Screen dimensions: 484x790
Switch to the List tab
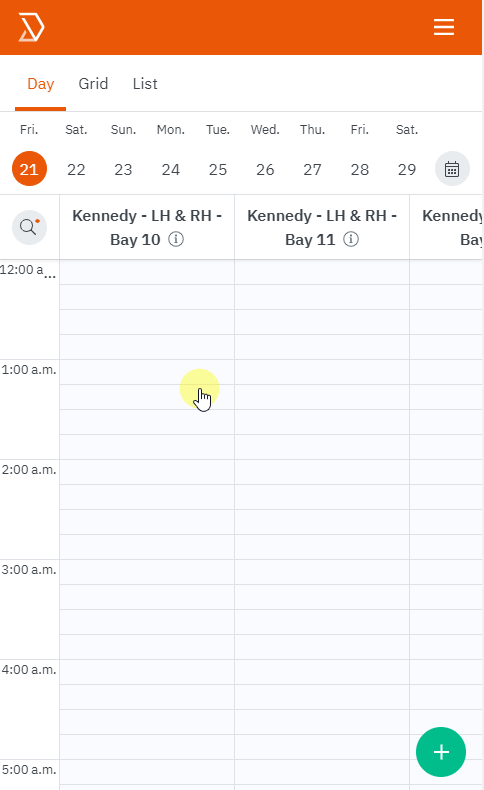(145, 84)
